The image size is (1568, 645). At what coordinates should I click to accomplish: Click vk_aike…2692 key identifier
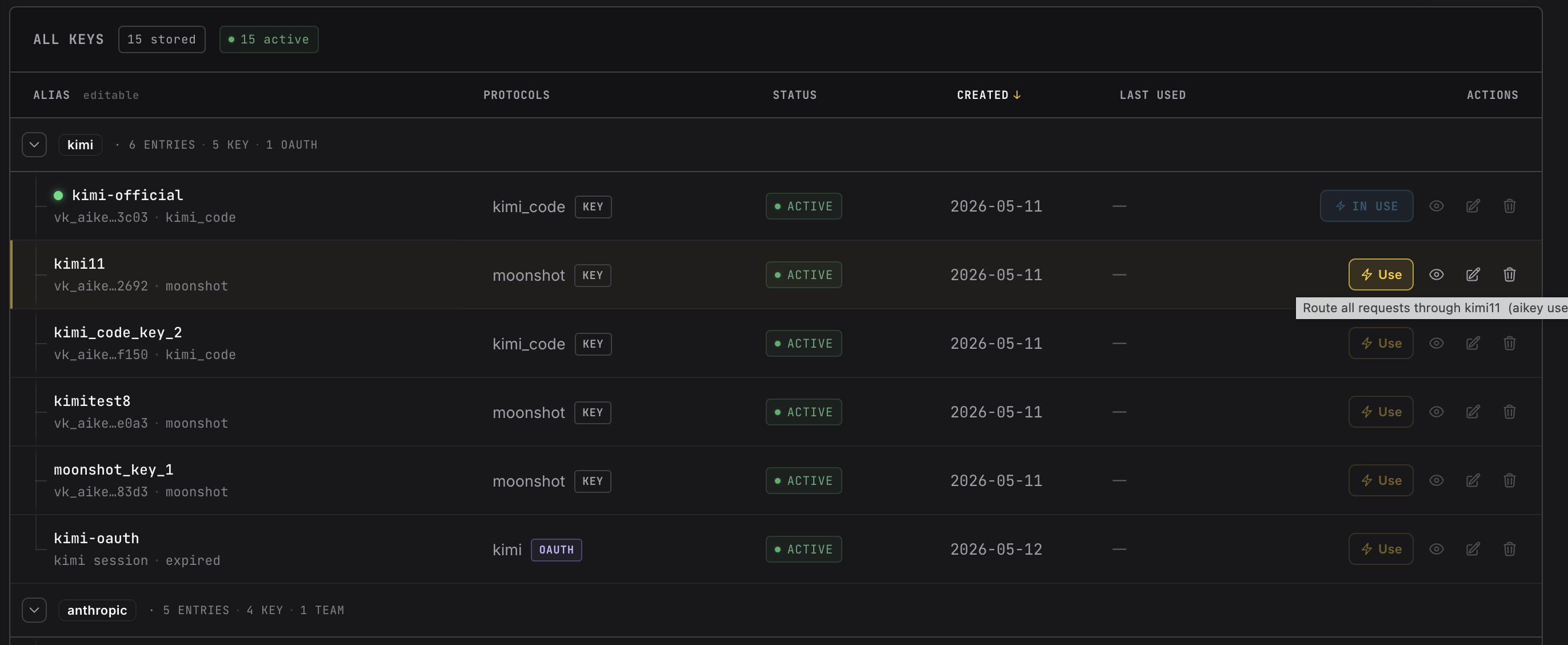point(101,286)
